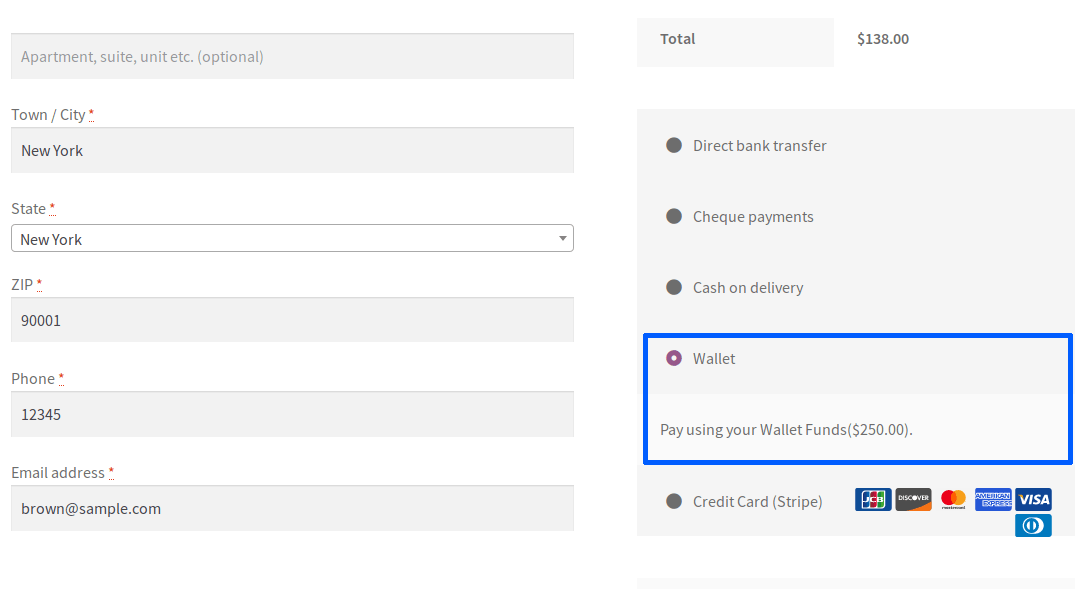This screenshot has width=1080, height=608.
Task: Click the Discover card icon
Action: click(x=913, y=499)
